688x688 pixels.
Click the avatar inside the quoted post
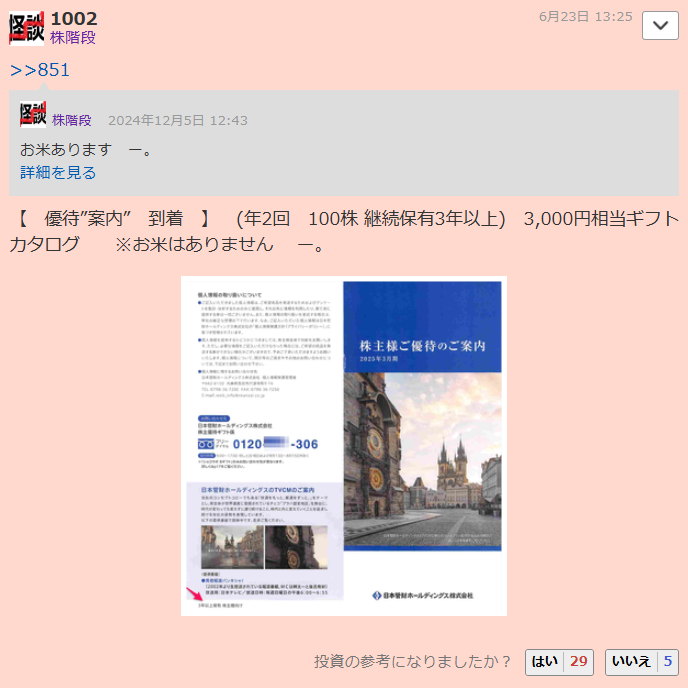[x=33, y=115]
